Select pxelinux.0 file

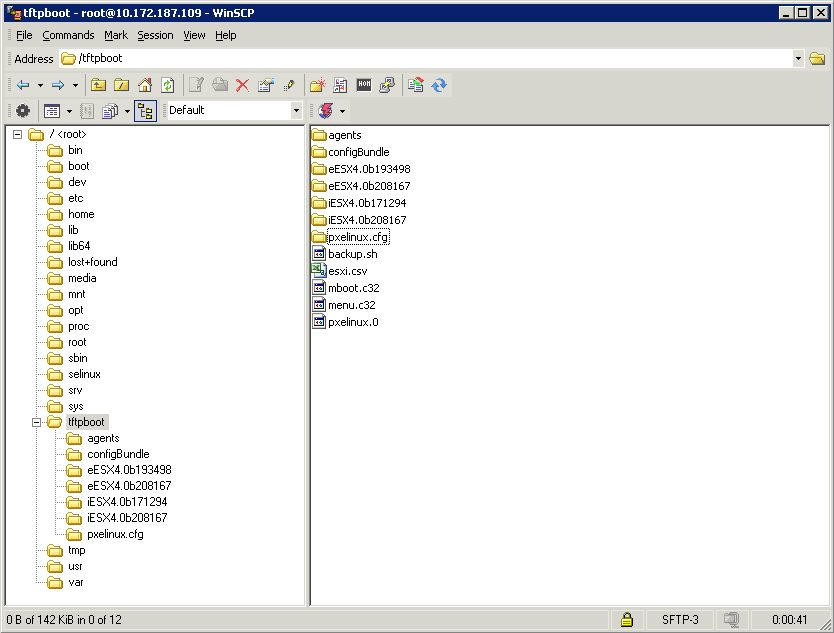click(x=353, y=322)
